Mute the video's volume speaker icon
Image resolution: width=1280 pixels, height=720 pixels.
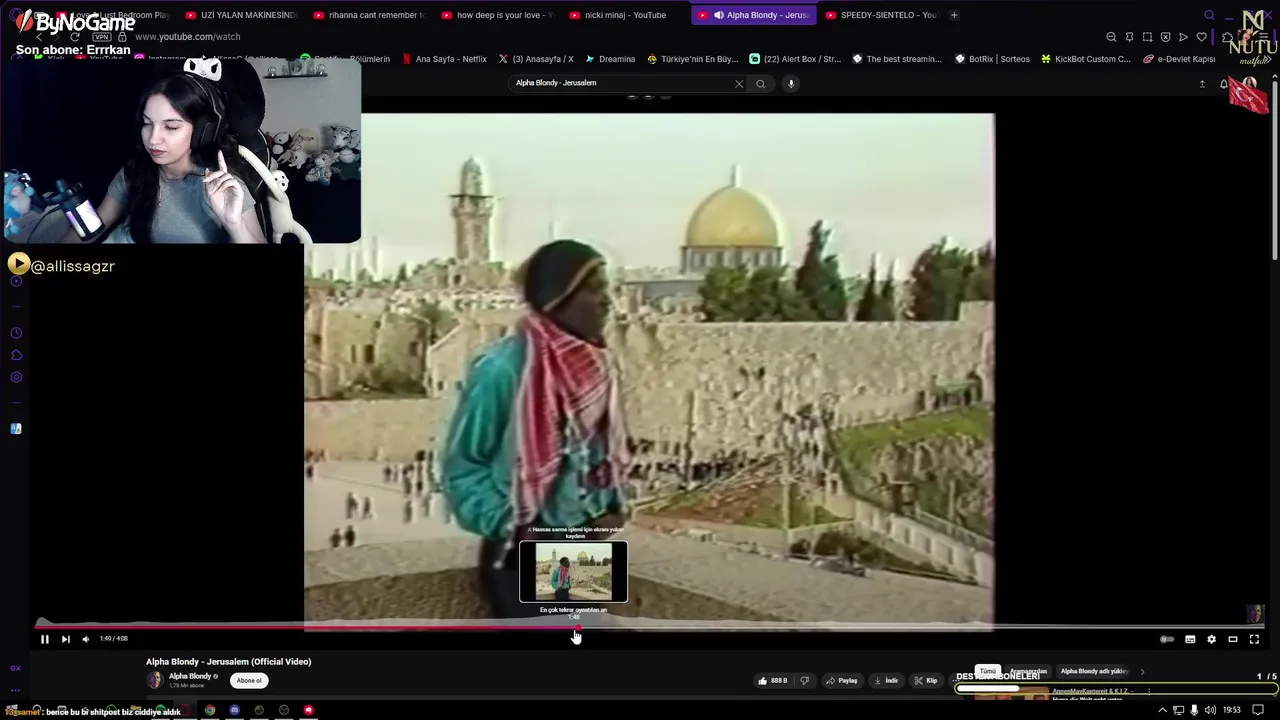tap(86, 639)
